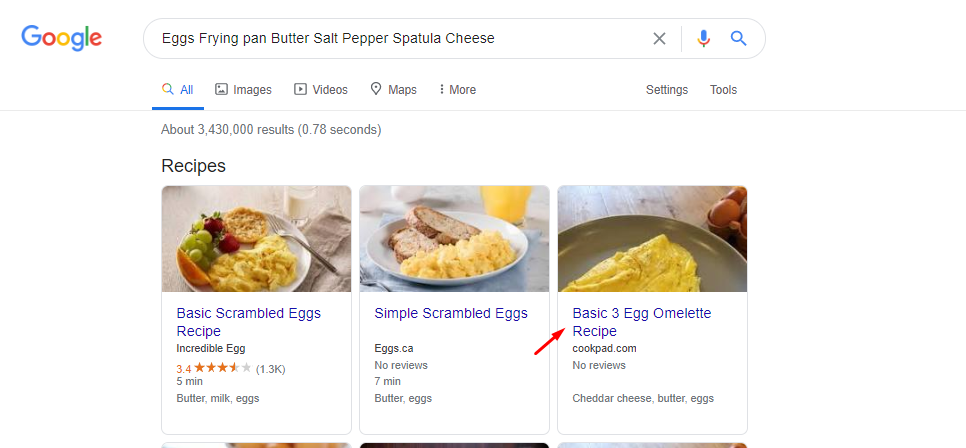
Task: Click the blue magnifier search button
Action: pos(738,39)
